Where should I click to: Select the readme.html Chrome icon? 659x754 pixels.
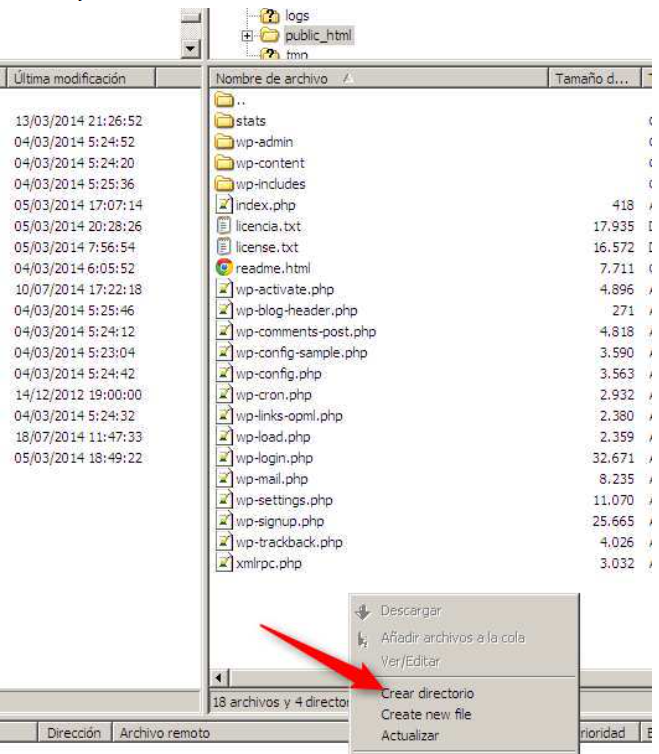(225, 268)
